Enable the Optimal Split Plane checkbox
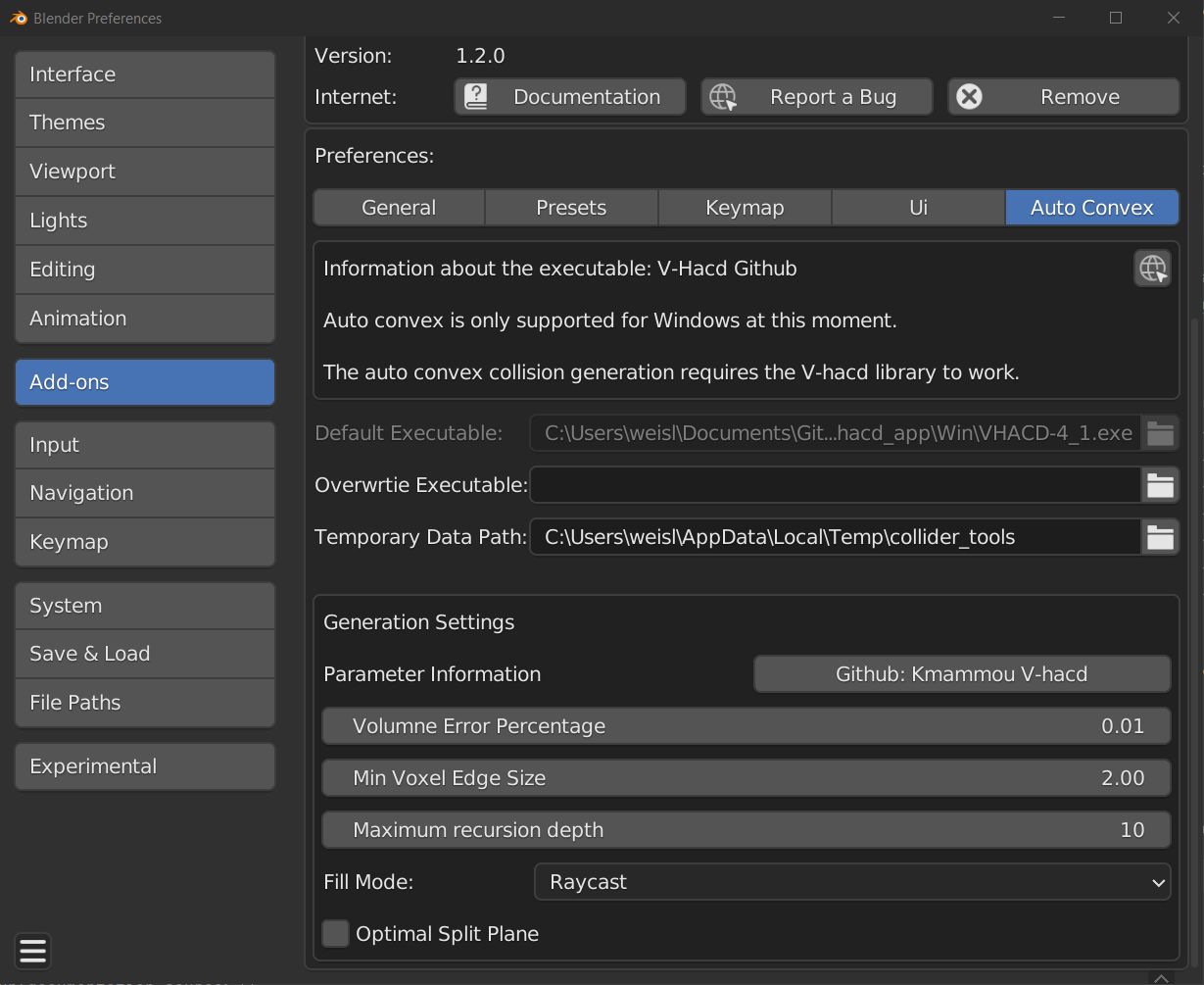 coord(336,934)
